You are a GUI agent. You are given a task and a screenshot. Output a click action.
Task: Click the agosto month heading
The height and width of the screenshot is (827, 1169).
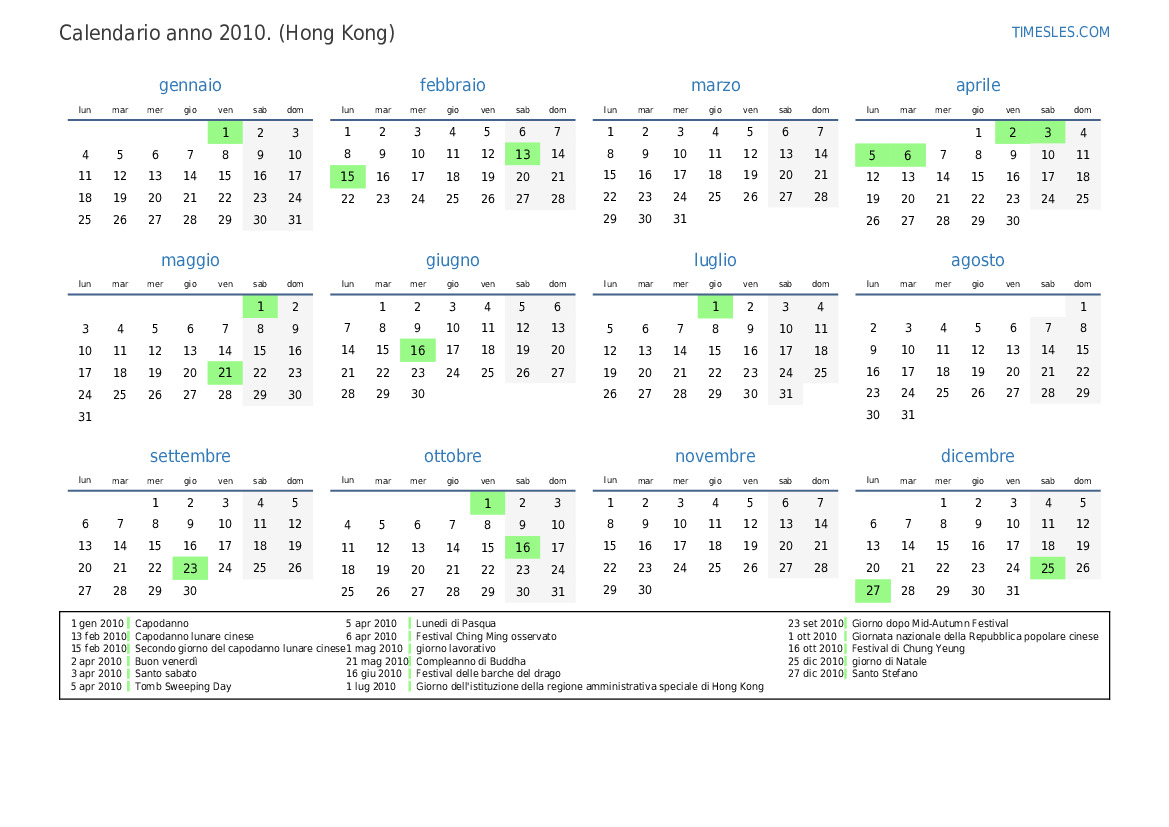pyautogui.click(x=977, y=261)
